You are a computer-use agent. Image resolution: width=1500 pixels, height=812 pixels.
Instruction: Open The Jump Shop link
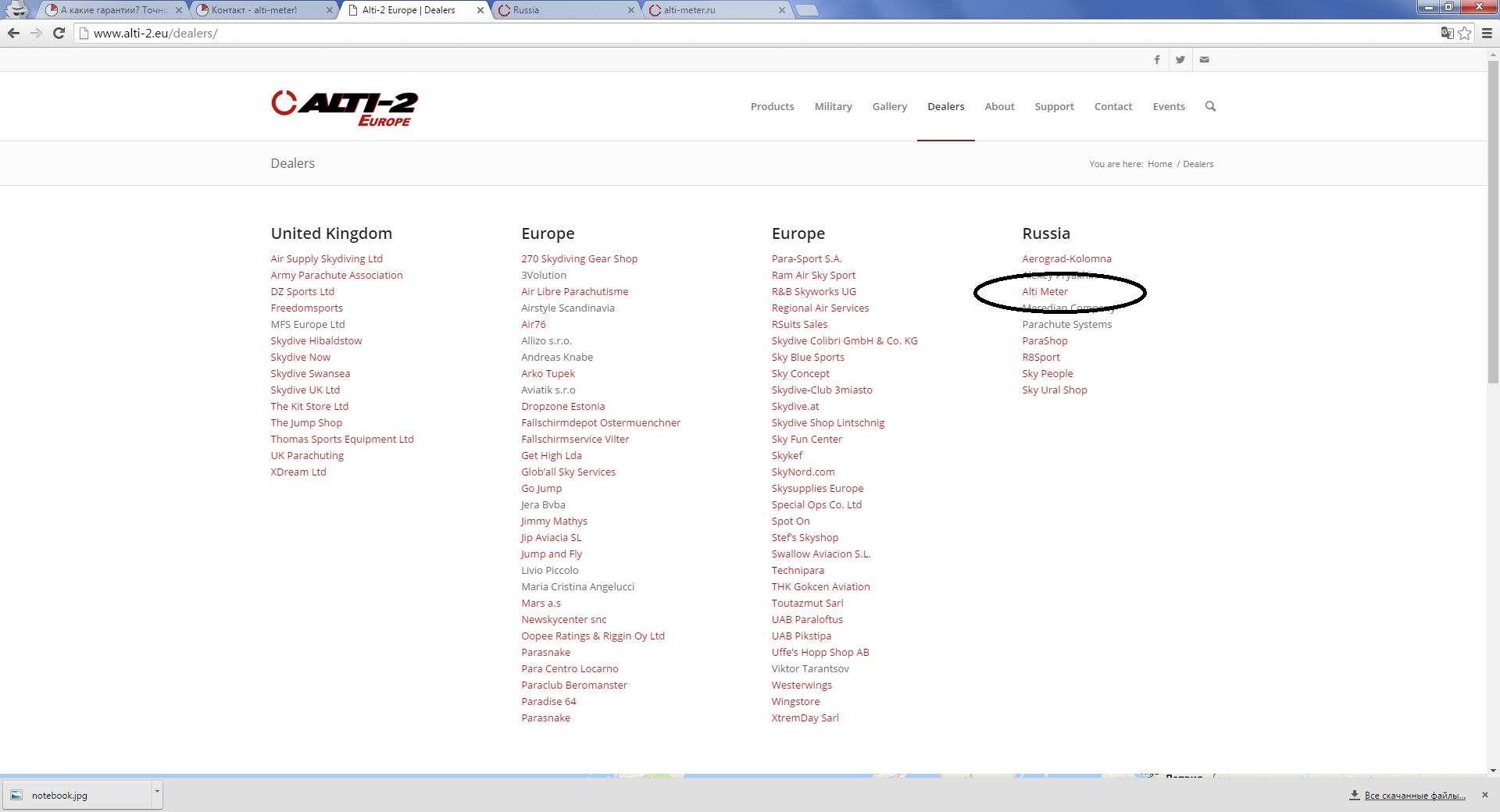[306, 422]
